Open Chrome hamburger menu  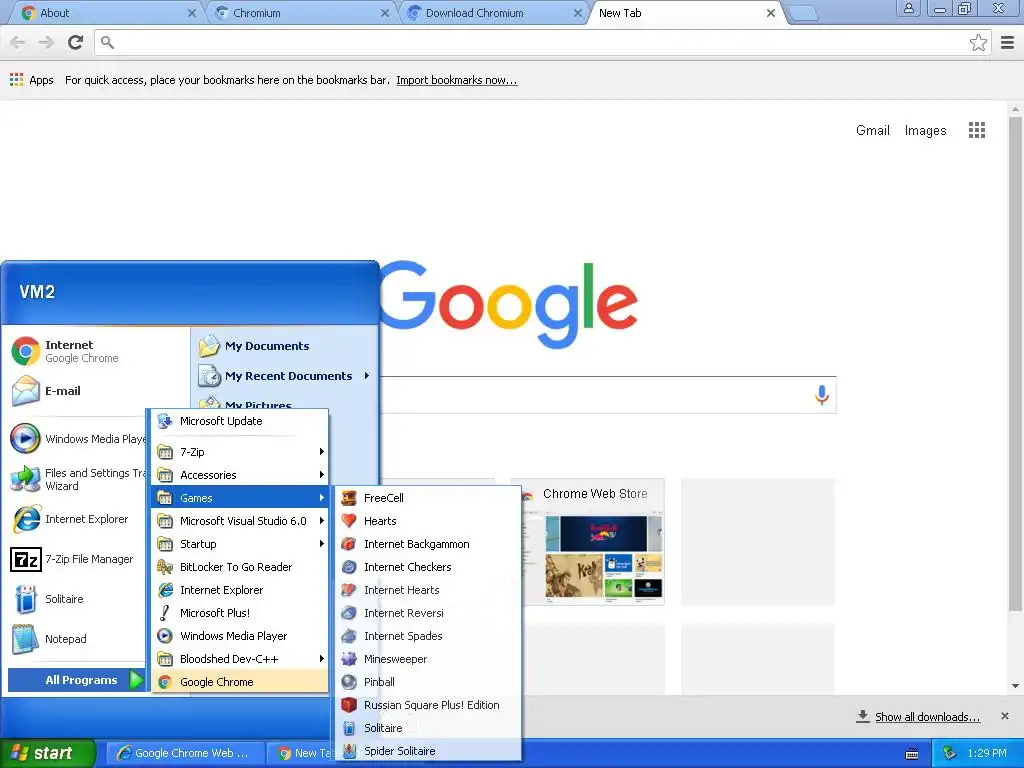coord(1008,42)
